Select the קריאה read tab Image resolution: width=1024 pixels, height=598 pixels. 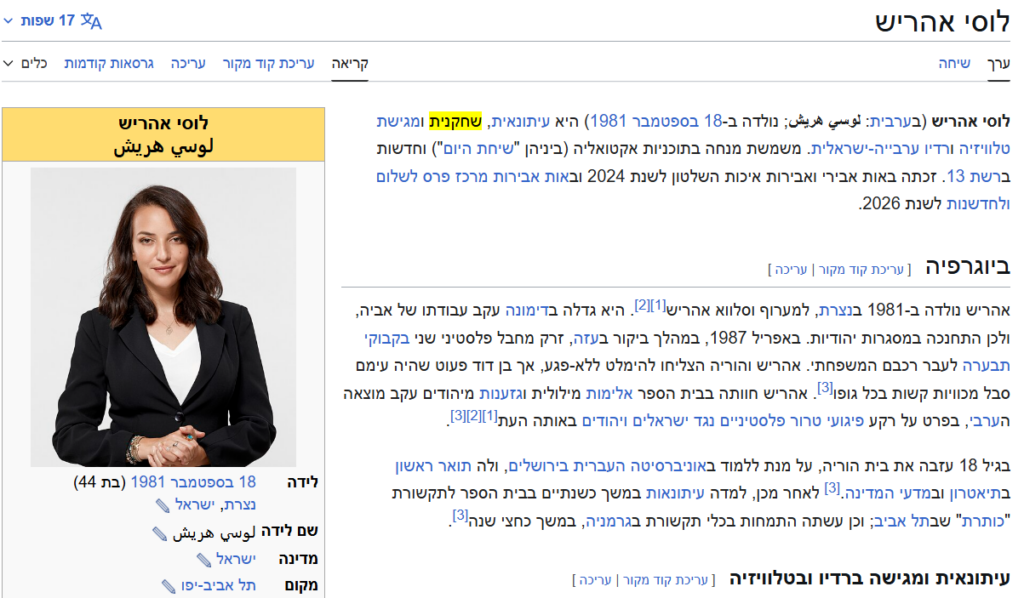pyautogui.click(x=350, y=63)
